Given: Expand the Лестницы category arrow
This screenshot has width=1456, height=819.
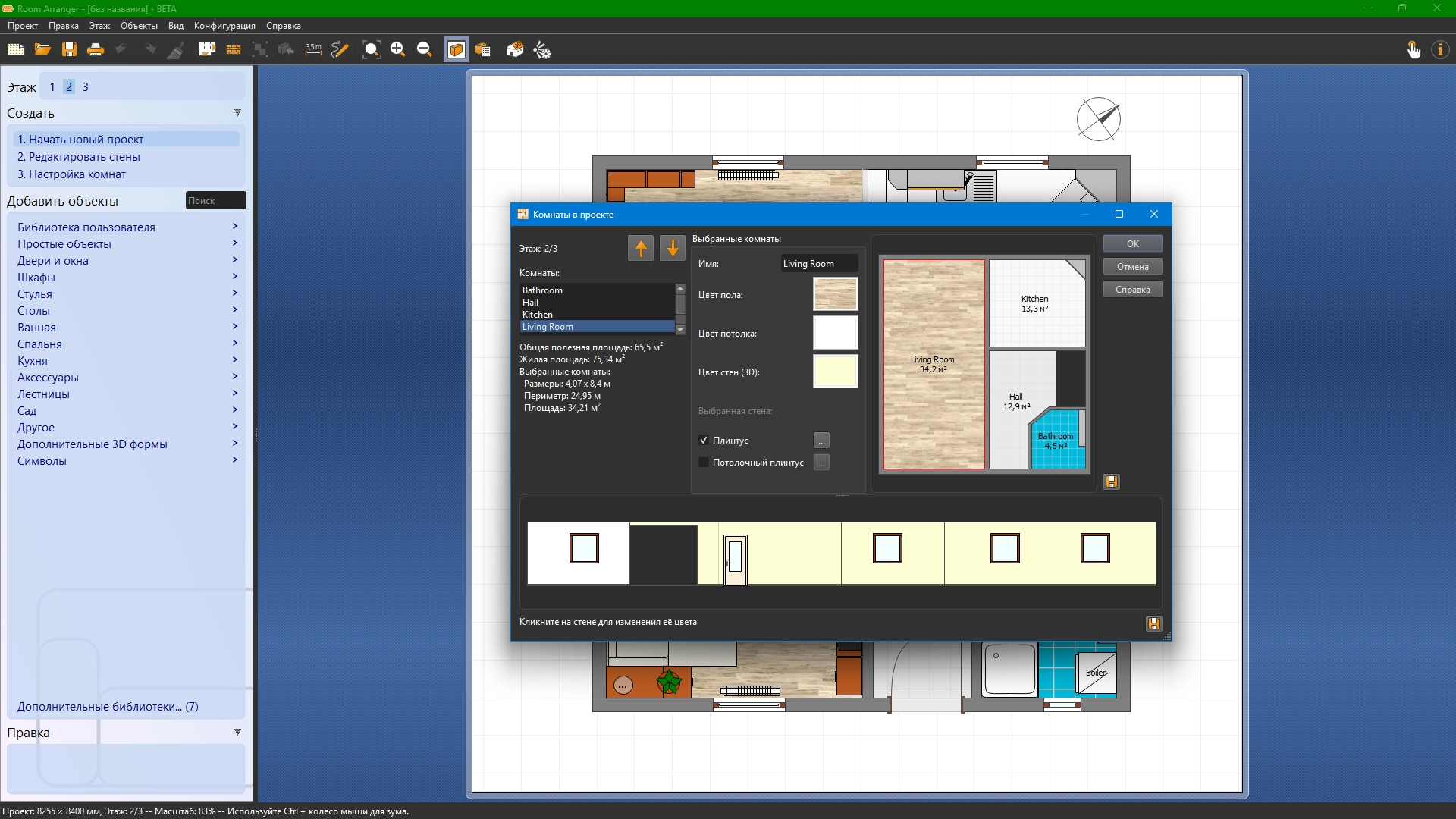Looking at the screenshot, I should click(x=235, y=394).
